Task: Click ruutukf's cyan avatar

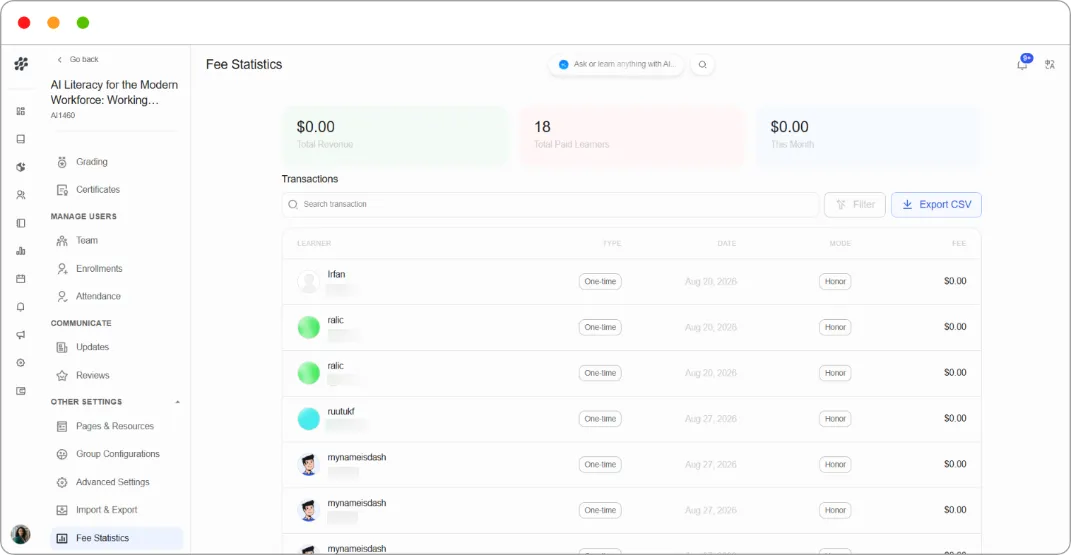Action: [x=309, y=418]
